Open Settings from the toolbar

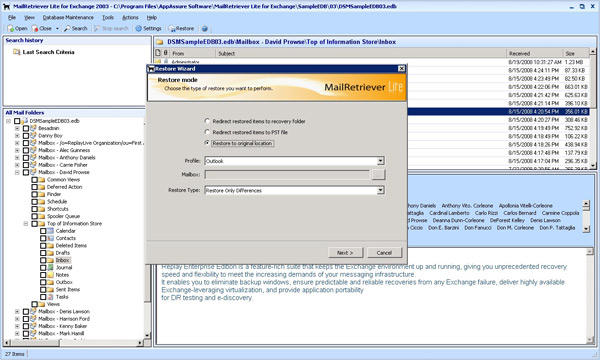(x=148, y=29)
